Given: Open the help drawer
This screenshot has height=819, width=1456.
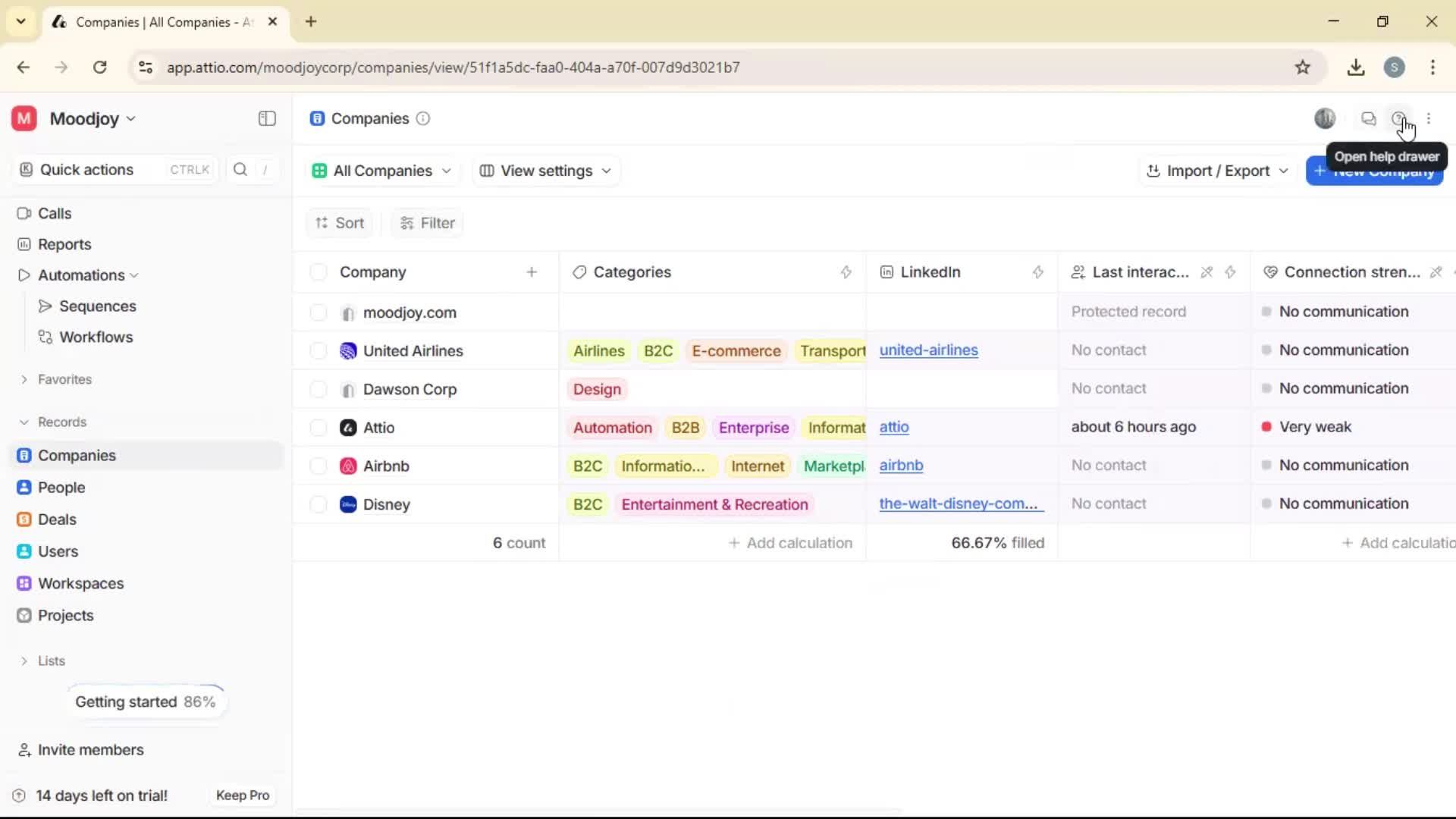Looking at the screenshot, I should coord(1399,118).
